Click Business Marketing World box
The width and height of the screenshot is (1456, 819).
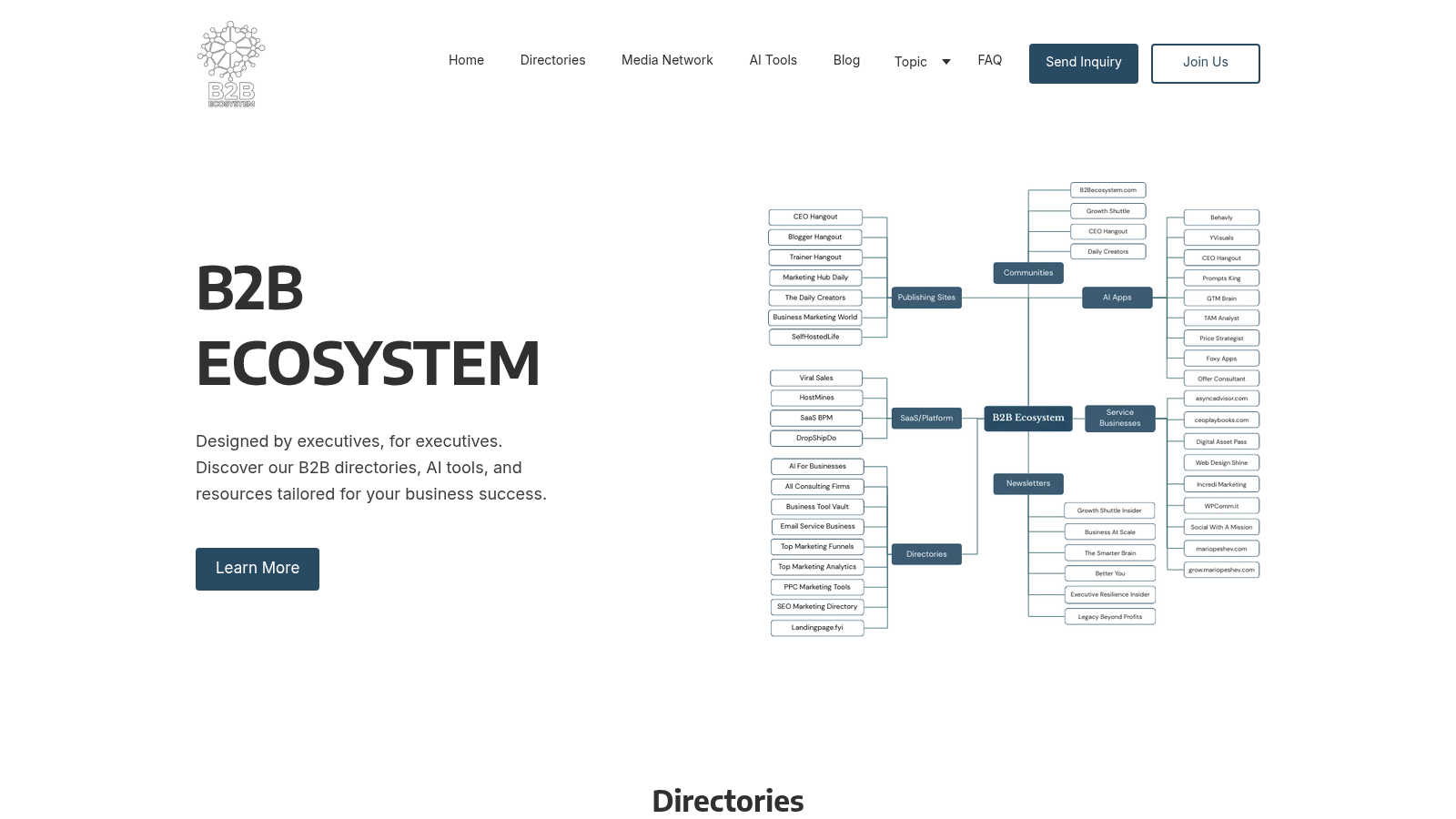coord(815,318)
